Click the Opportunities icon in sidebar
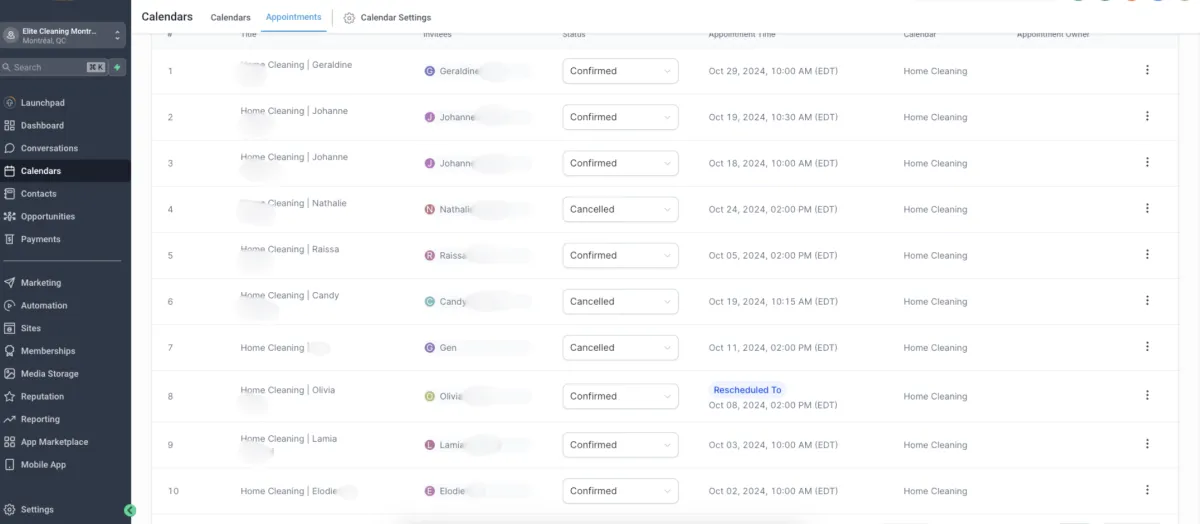 click(x=9, y=217)
